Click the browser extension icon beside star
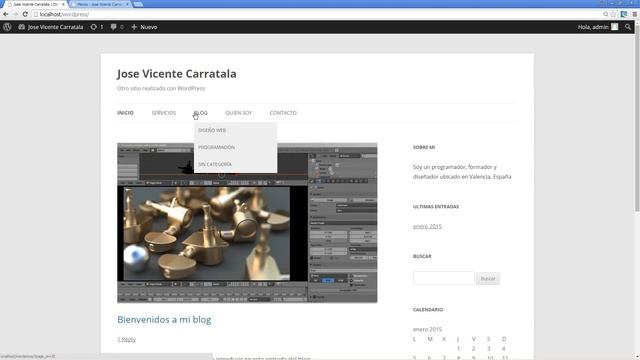The height and width of the screenshot is (360, 640). click(x=624, y=14)
